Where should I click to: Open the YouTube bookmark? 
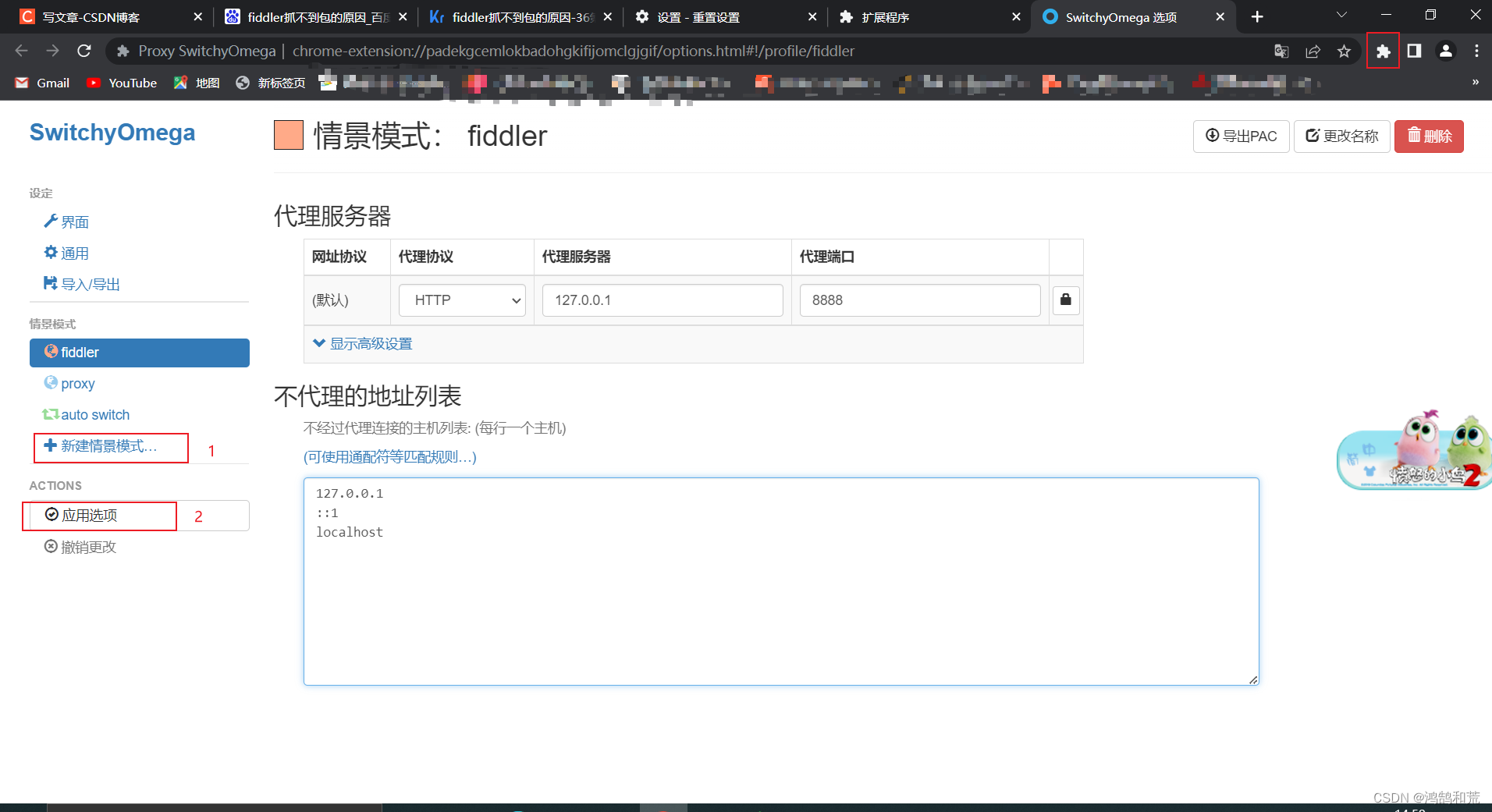[x=122, y=83]
